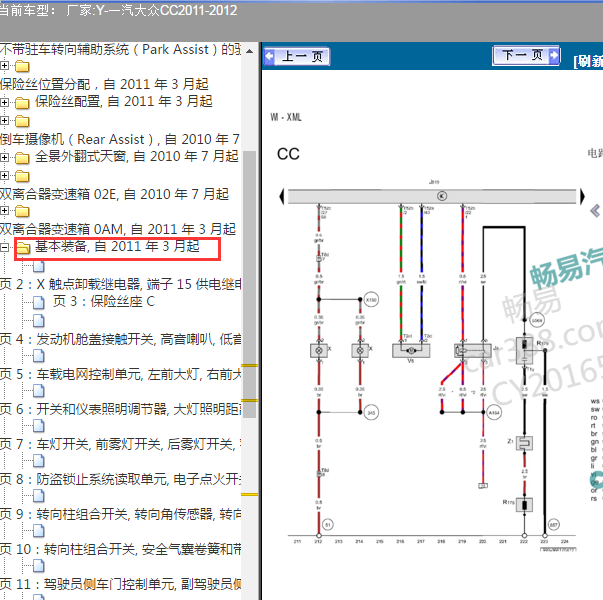Click the 刷新 refresh link
Viewport: 603px width, 600px height.
588,61
